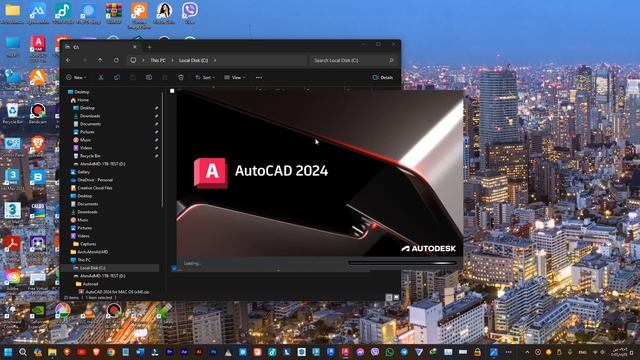Open Photoshop from the taskbar
Screen dimensions: 640x360
tap(213, 352)
